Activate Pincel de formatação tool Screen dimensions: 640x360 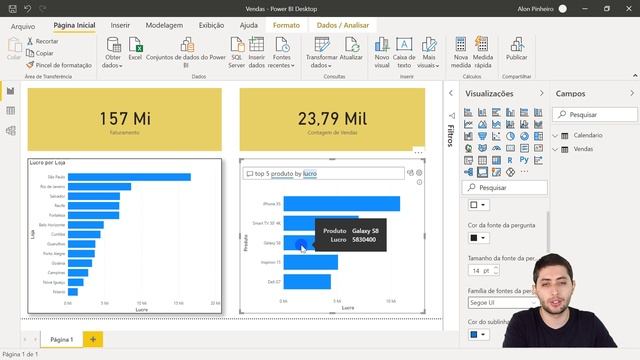(x=59, y=65)
